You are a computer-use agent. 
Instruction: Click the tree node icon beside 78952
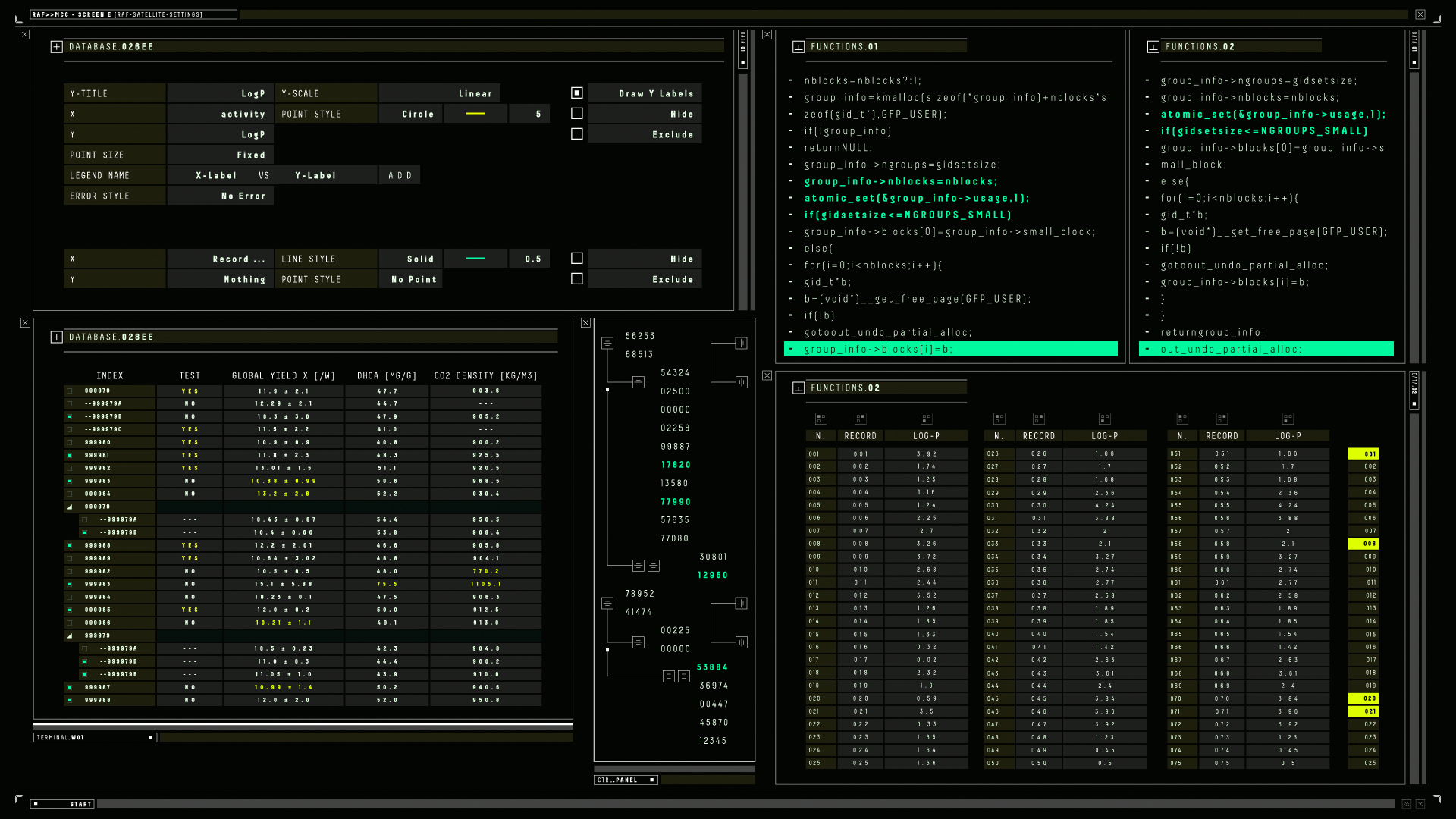[x=607, y=604]
